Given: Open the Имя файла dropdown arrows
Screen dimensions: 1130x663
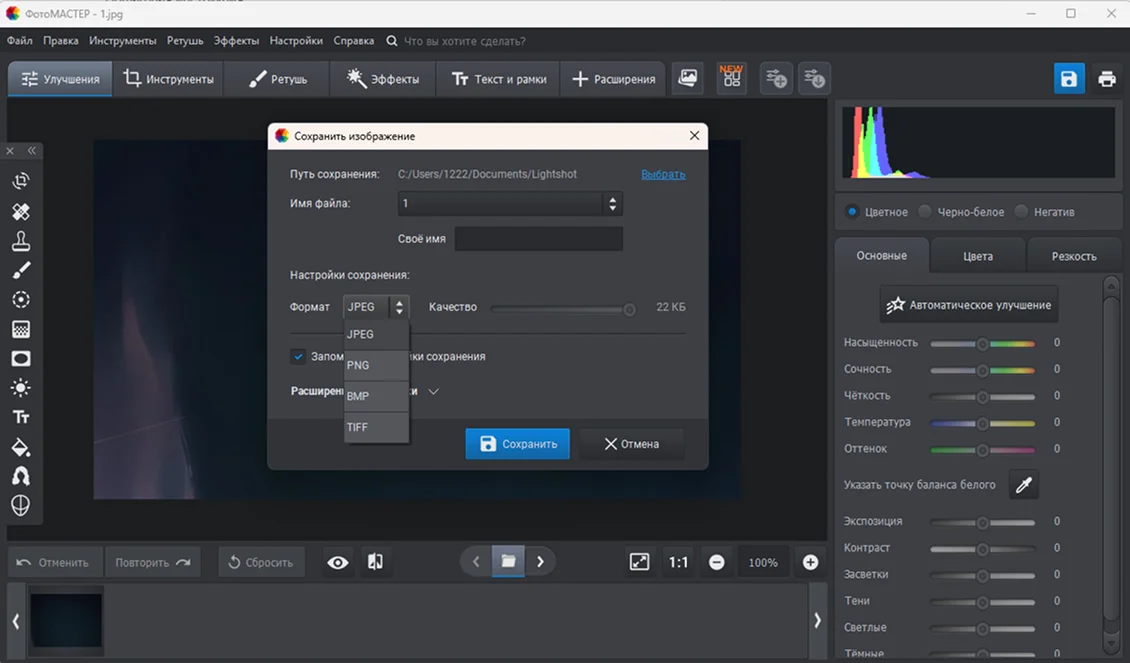Looking at the screenshot, I should click(613, 204).
